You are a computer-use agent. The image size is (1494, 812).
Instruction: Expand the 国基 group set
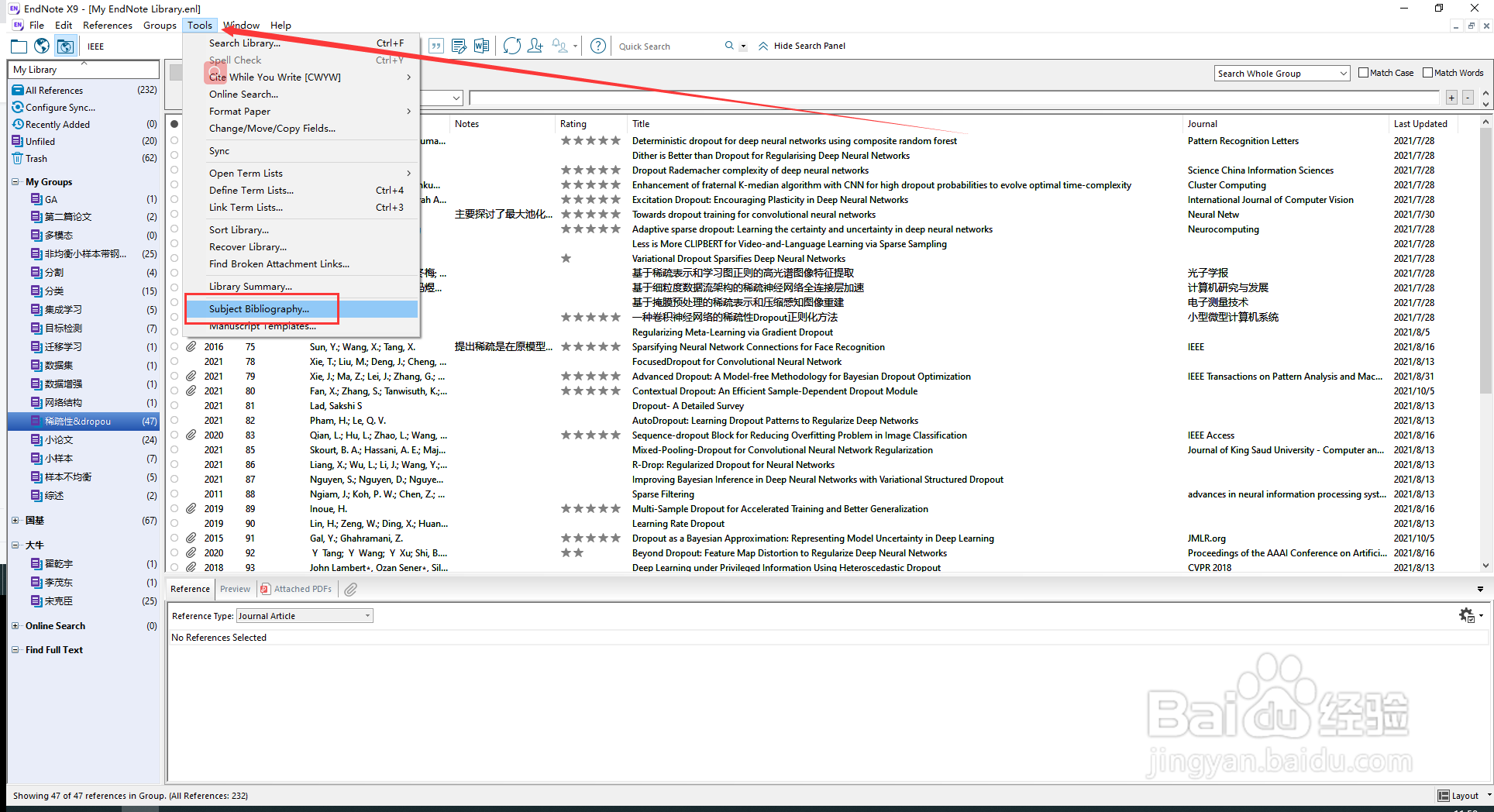(x=15, y=521)
